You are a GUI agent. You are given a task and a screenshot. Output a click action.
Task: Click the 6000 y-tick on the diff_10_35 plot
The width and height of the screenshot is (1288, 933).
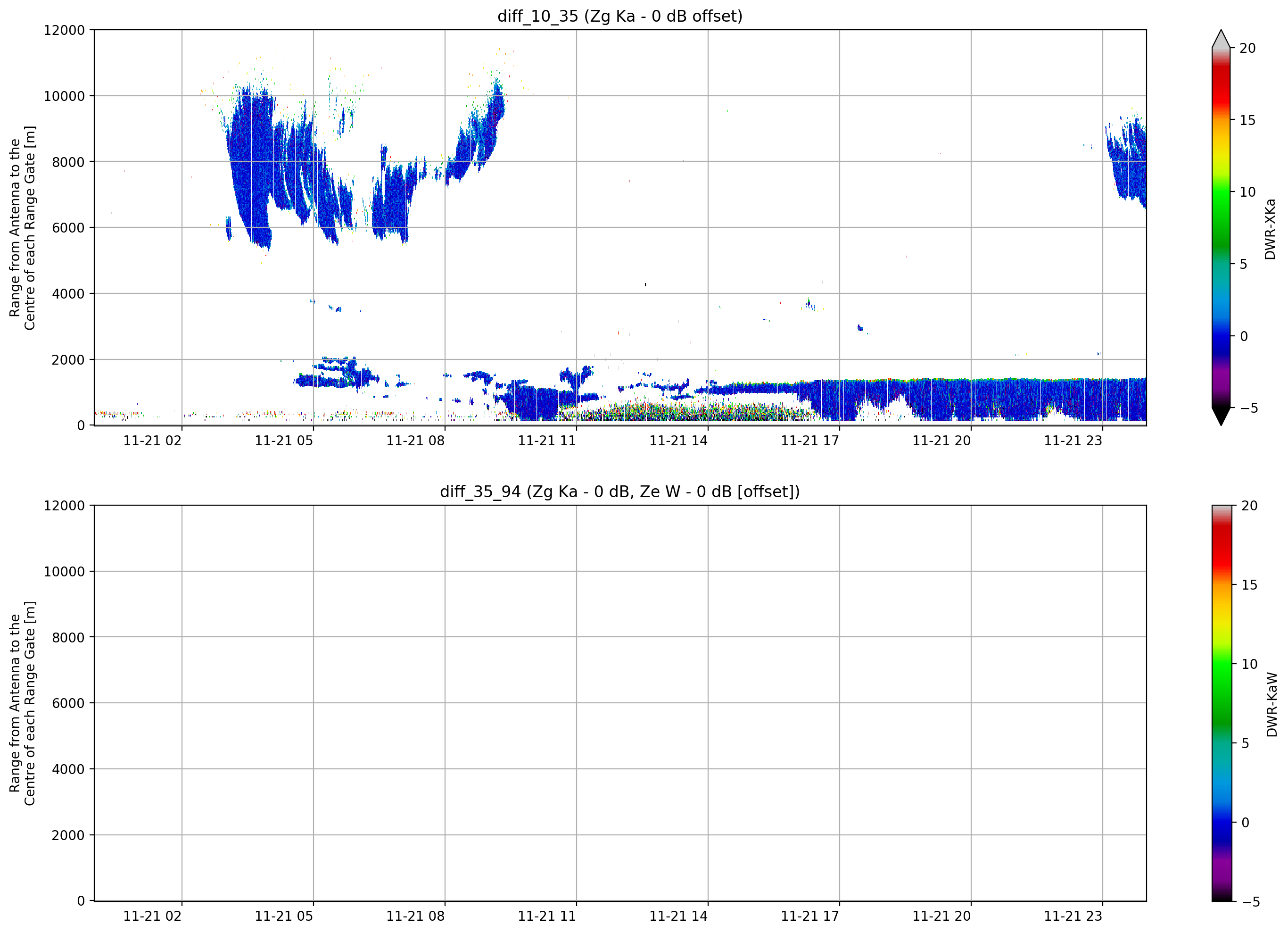coord(68,228)
